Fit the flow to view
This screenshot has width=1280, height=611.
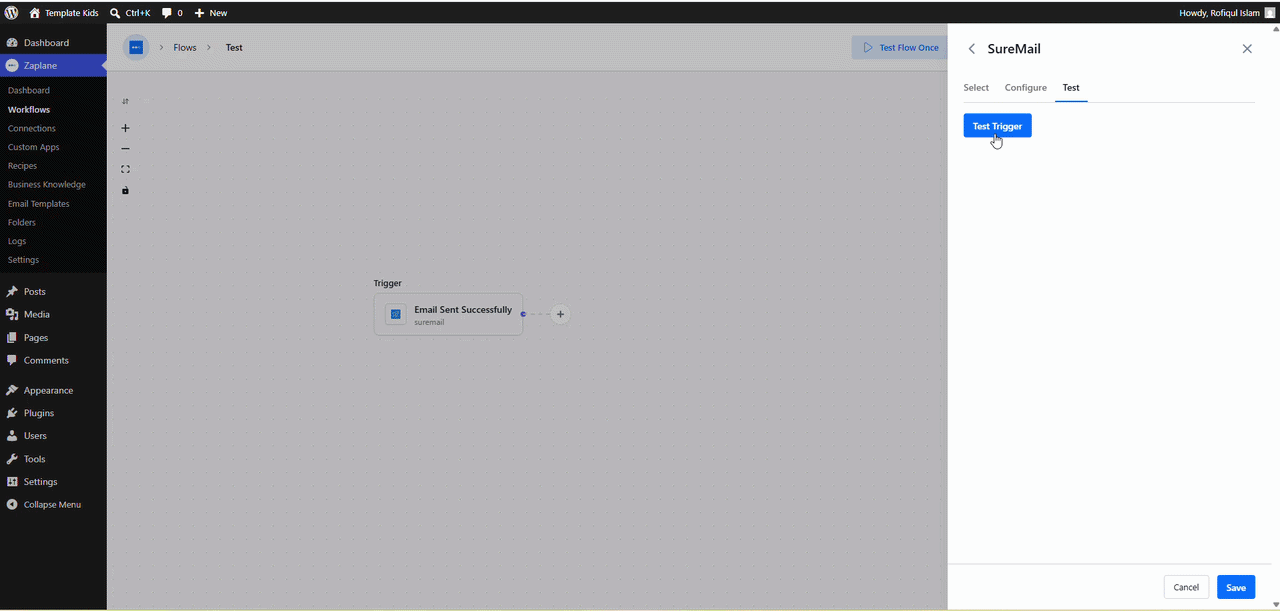[x=125, y=169]
